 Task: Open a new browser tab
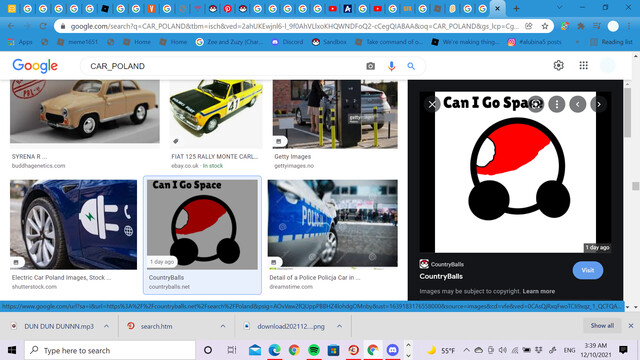pos(516,9)
